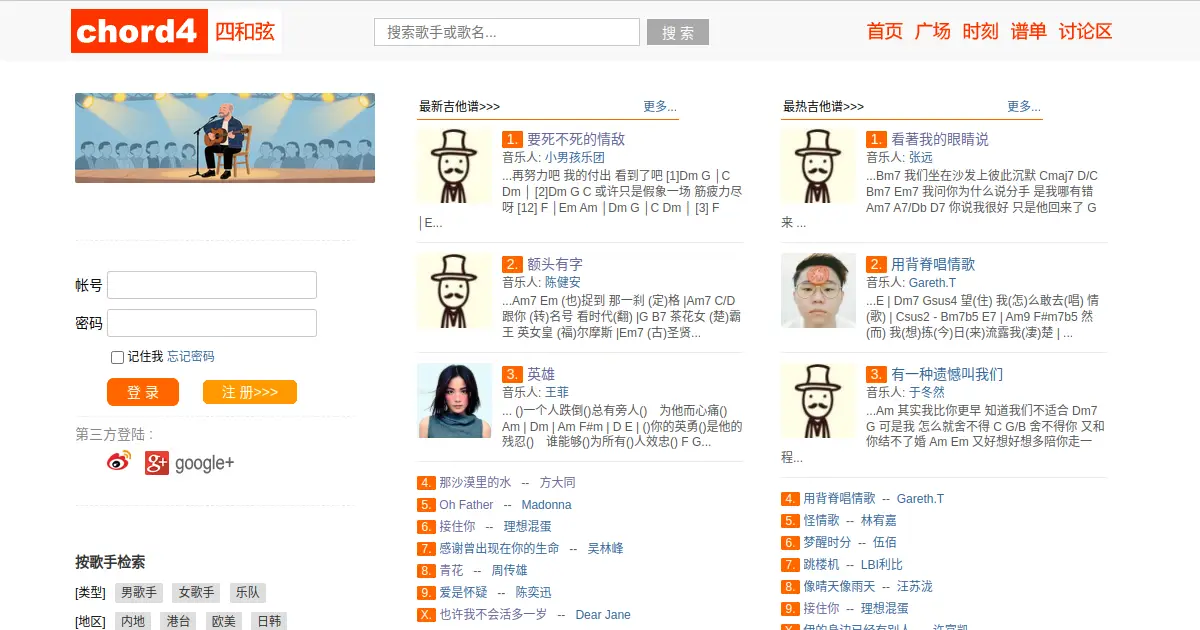
Task: Sign in with the Weibo icon
Action: (119, 462)
